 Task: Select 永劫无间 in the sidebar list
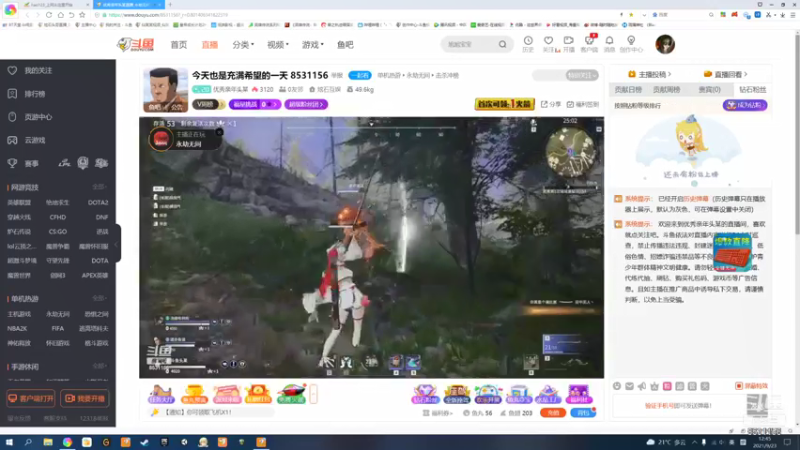58,314
